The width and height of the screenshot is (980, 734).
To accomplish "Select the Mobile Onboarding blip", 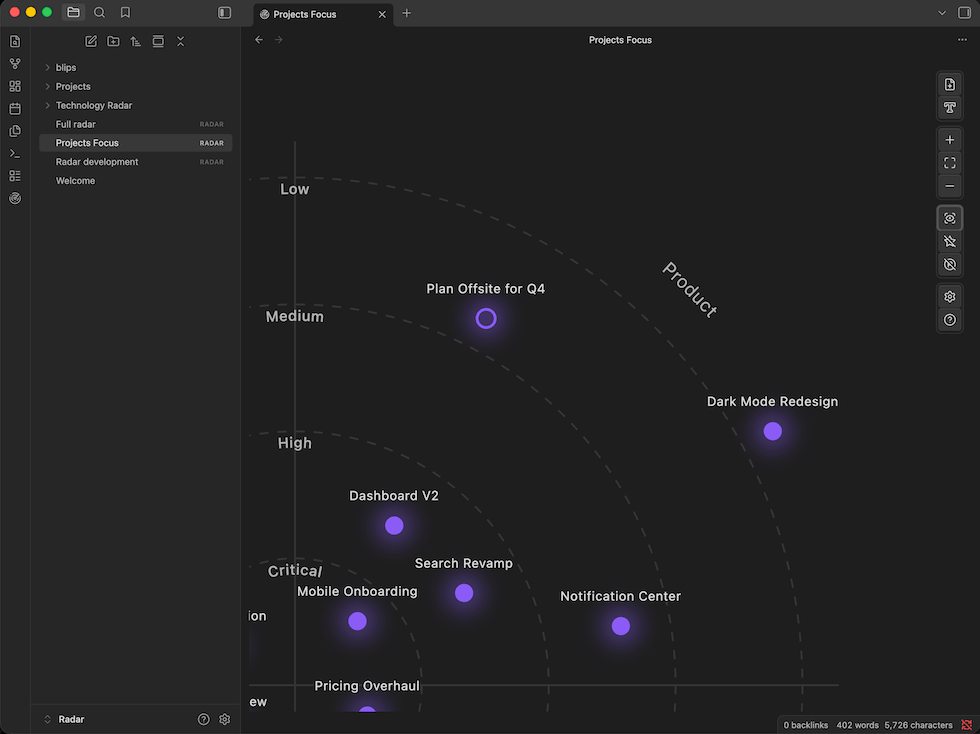I will pos(357,621).
